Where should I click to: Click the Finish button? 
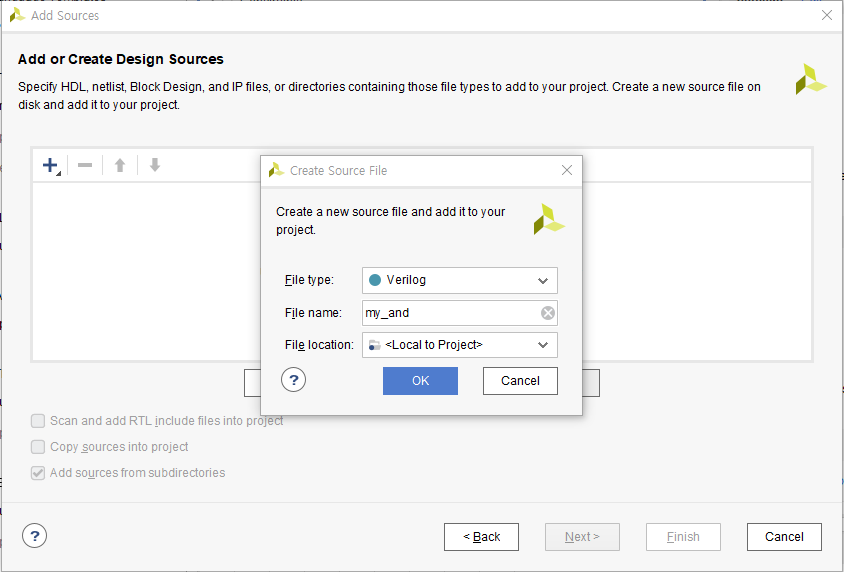click(x=683, y=537)
